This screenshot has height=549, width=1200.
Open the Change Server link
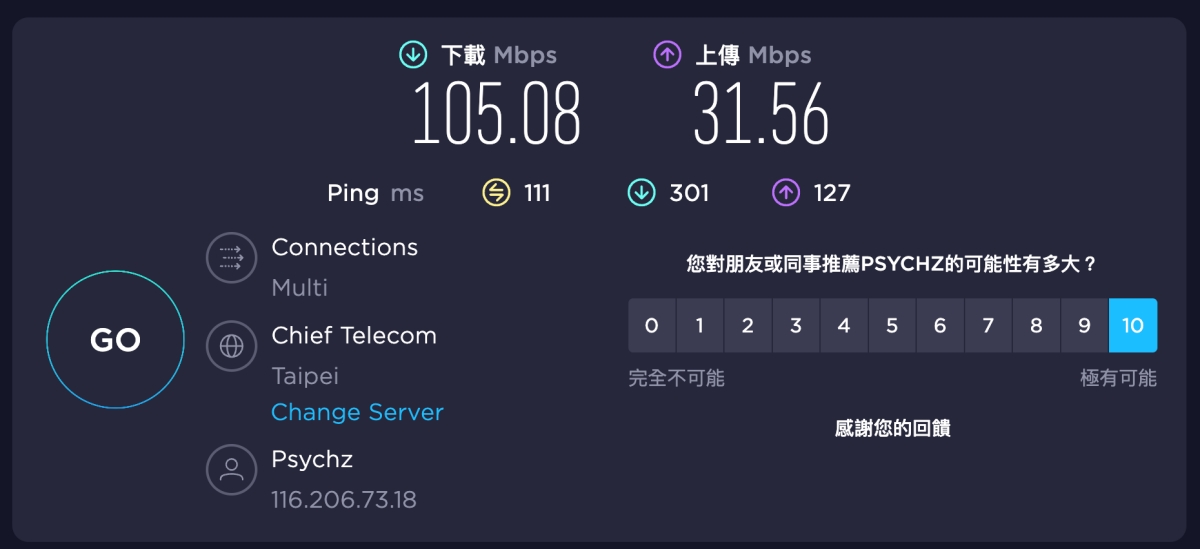[x=357, y=412]
